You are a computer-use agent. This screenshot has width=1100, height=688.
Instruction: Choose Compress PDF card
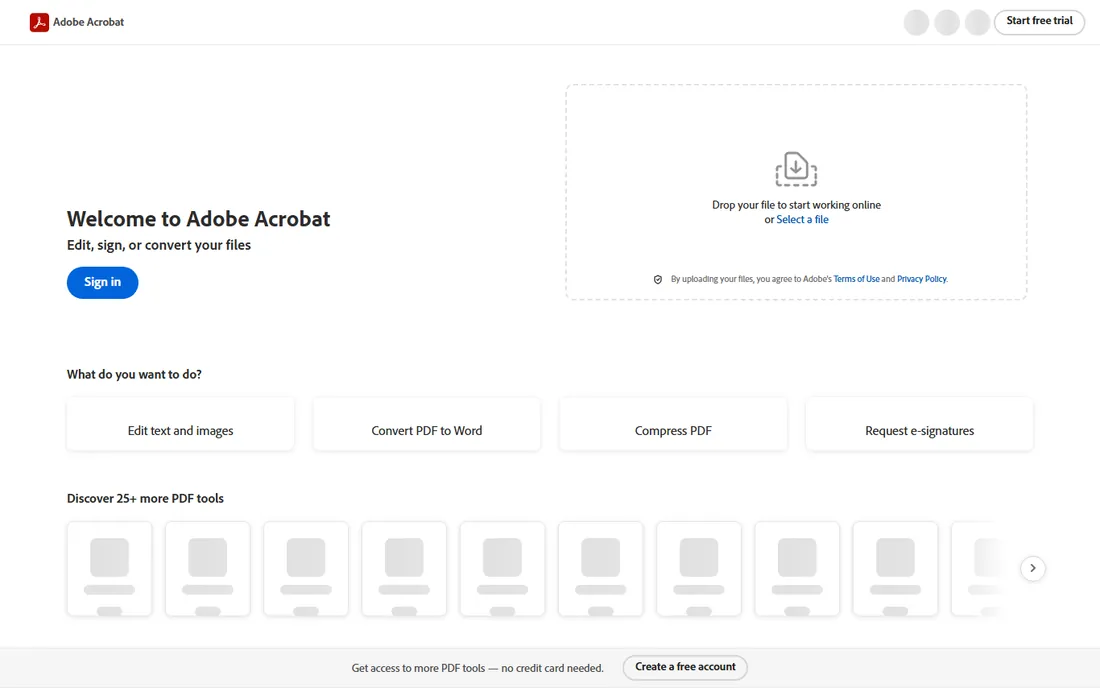coord(673,424)
